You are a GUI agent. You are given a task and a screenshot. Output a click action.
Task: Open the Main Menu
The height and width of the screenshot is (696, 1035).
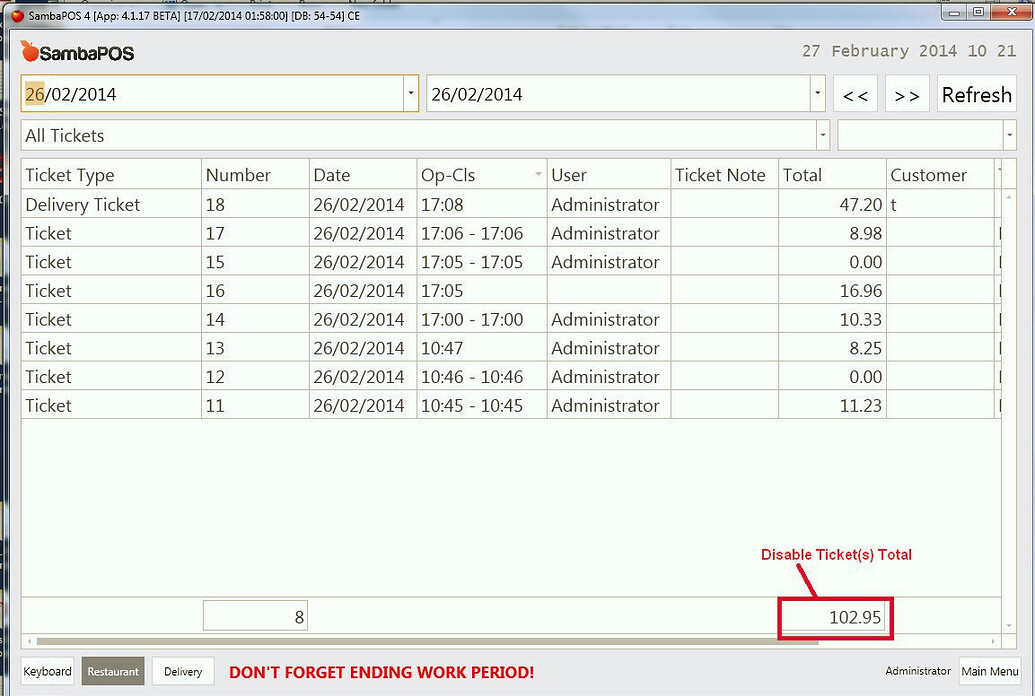point(989,671)
